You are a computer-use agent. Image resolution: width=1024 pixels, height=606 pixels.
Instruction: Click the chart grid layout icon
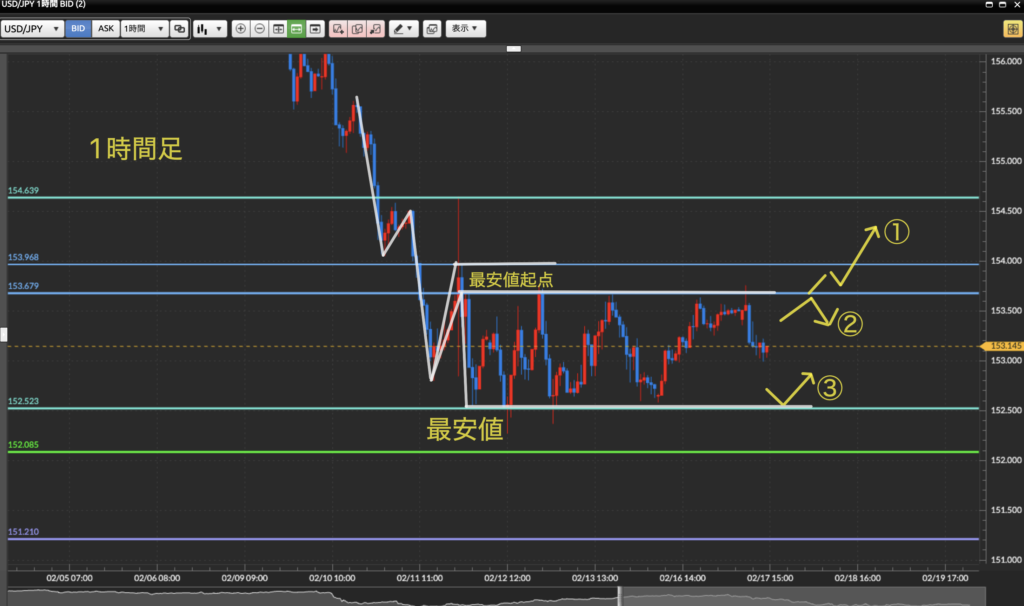click(278, 29)
